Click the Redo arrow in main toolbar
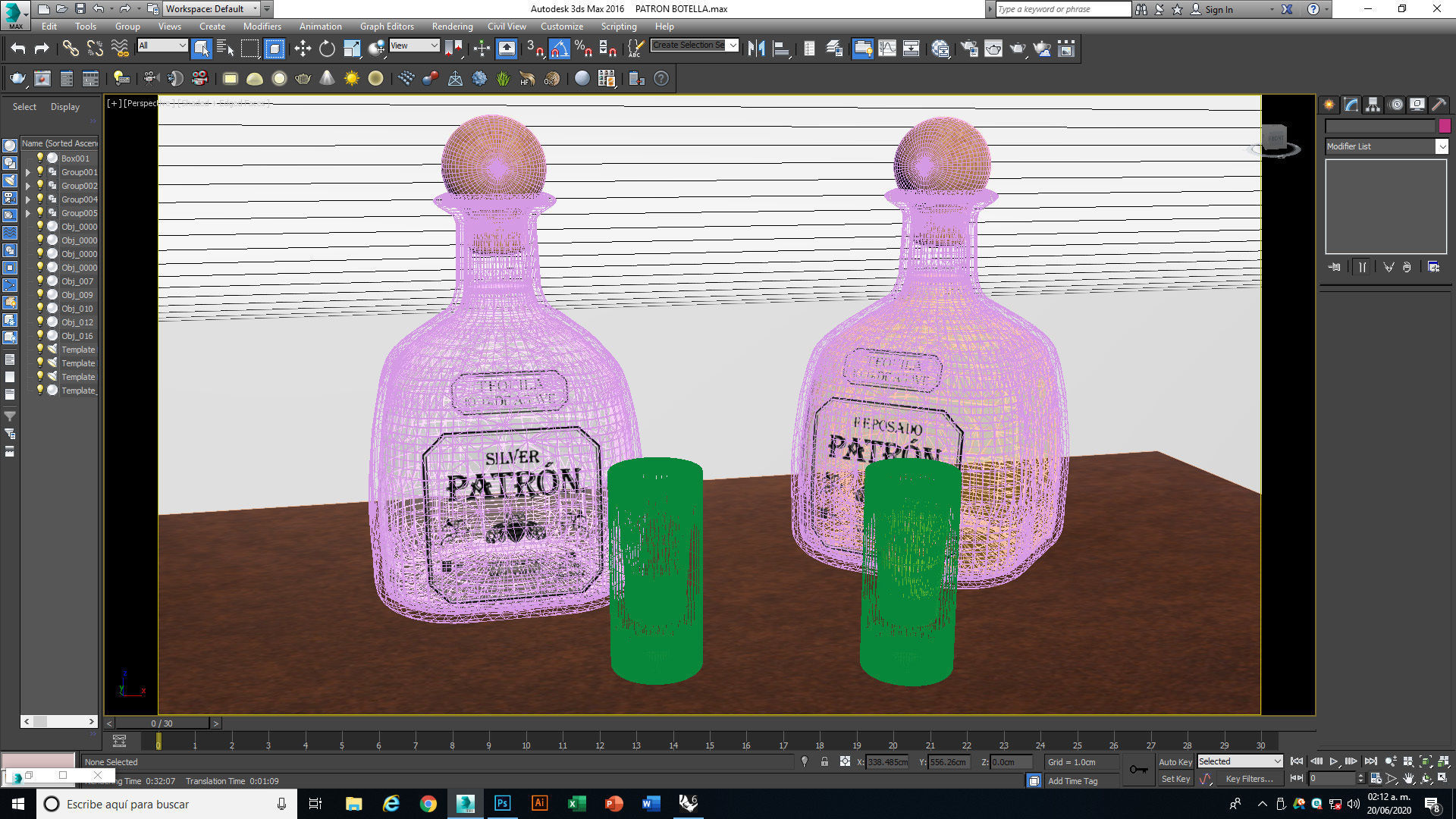Image resolution: width=1456 pixels, height=819 pixels. tap(42, 49)
